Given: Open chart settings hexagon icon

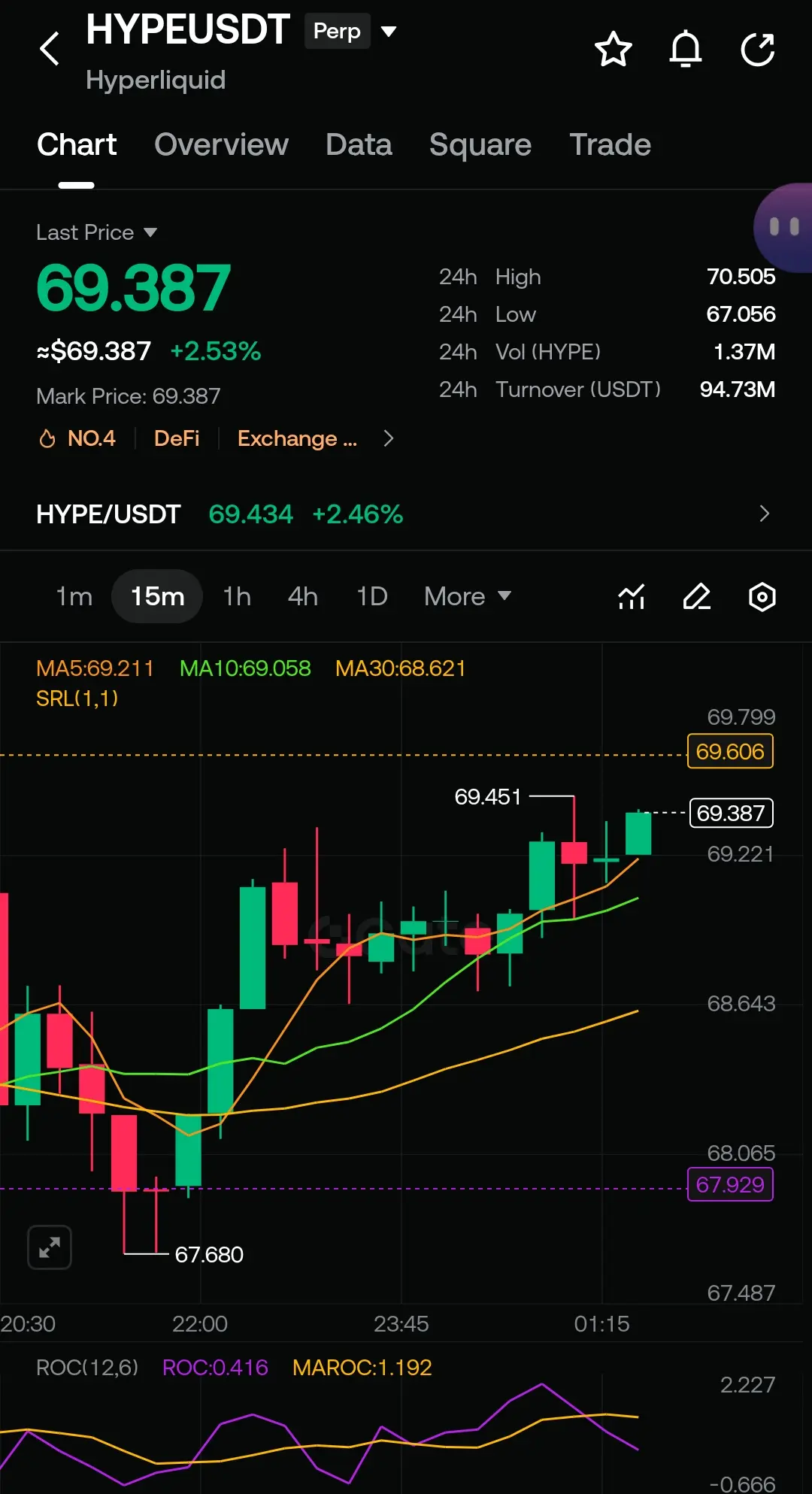Looking at the screenshot, I should 762,597.
